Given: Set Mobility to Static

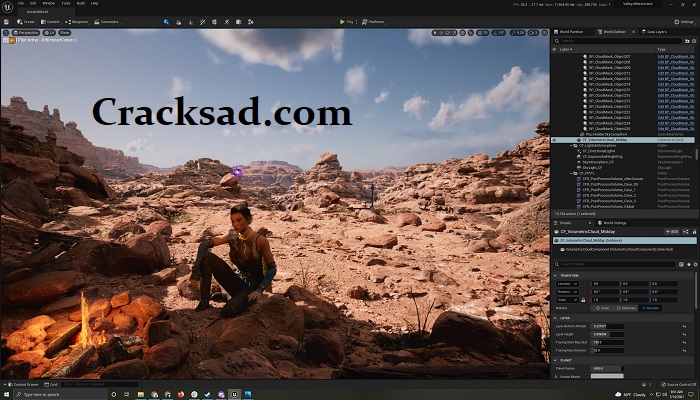Looking at the screenshot, I should pyautogui.click(x=603, y=308).
